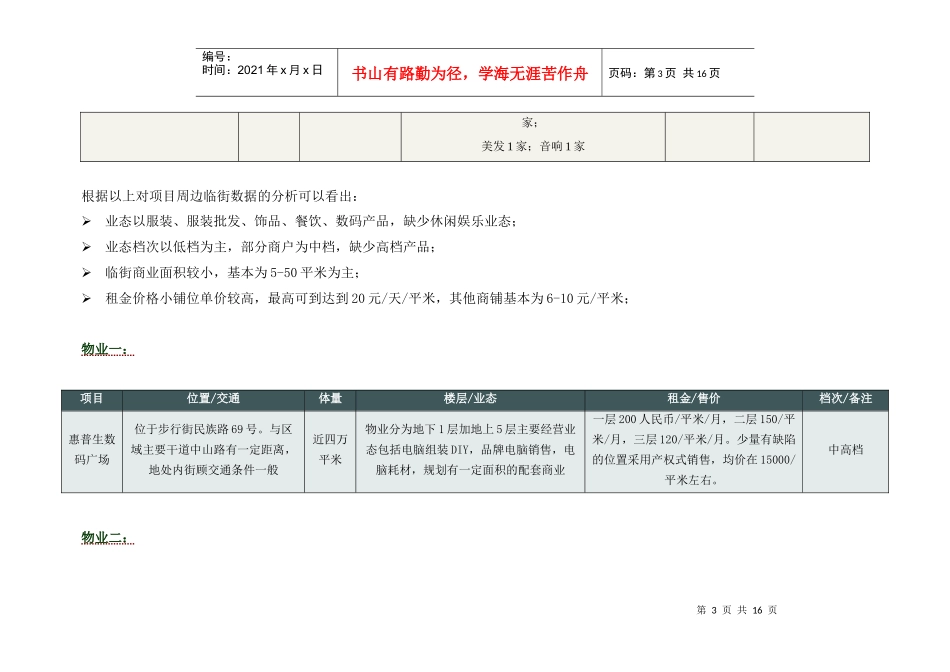
Task: Click arrow bullet before '业态以服装'
Action: pos(87,222)
